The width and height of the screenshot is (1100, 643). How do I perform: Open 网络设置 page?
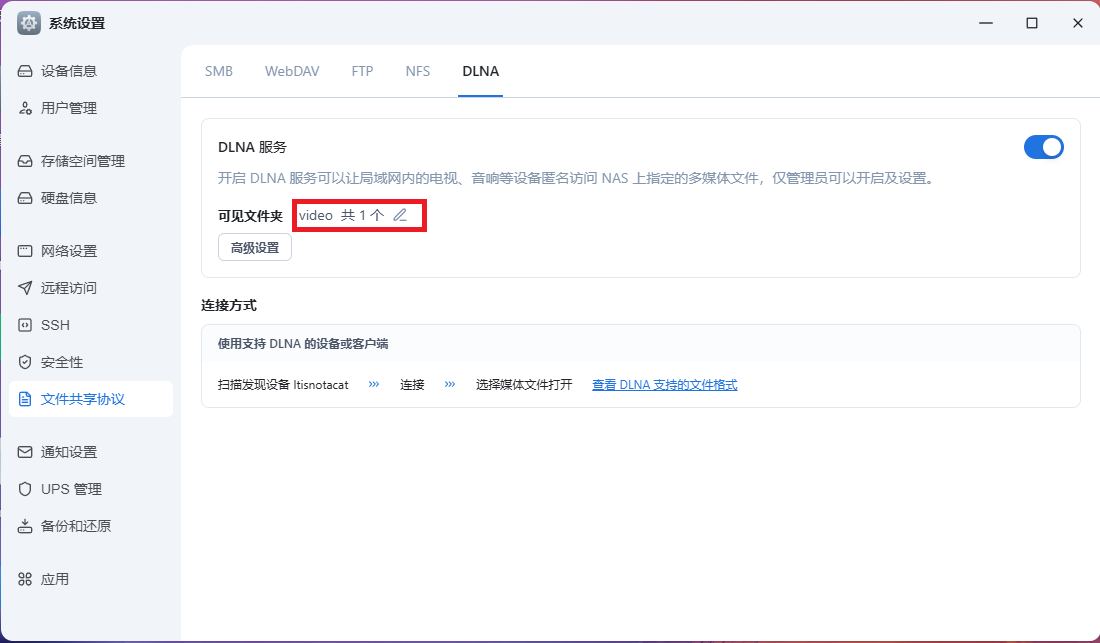tap(91, 251)
